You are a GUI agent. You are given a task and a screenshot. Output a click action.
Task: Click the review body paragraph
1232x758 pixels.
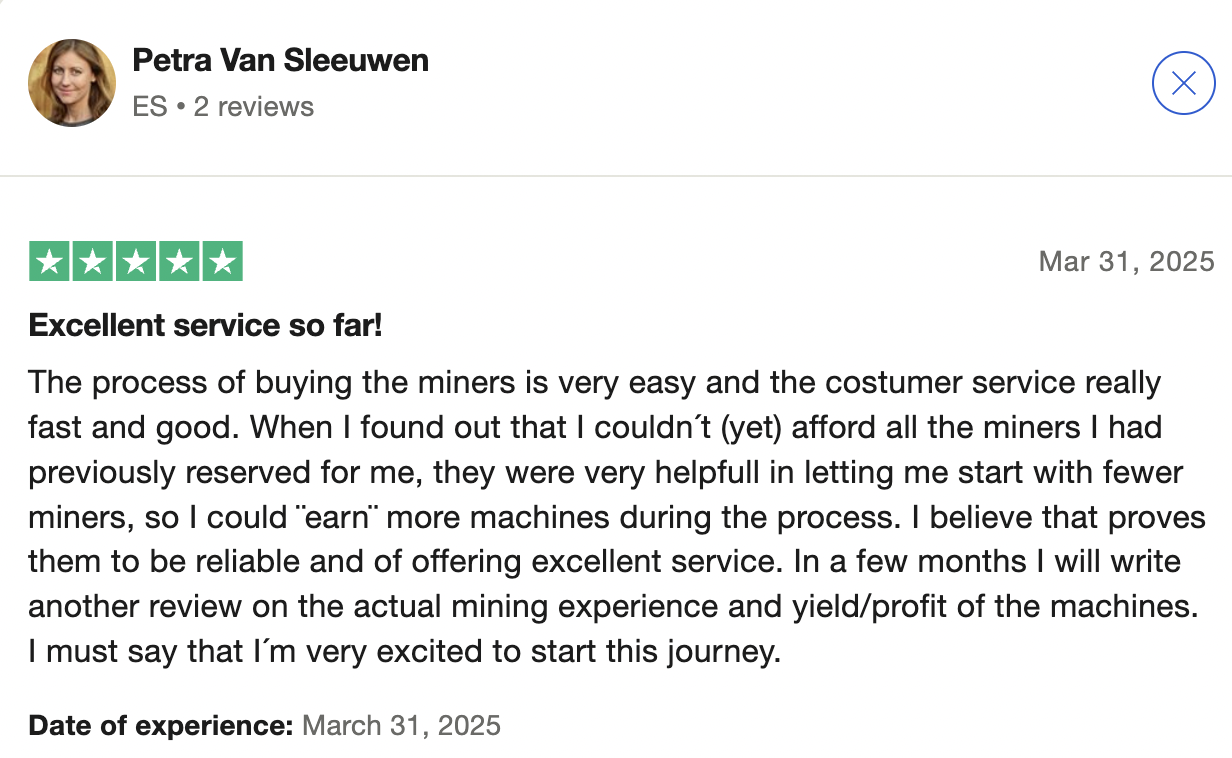tap(617, 517)
